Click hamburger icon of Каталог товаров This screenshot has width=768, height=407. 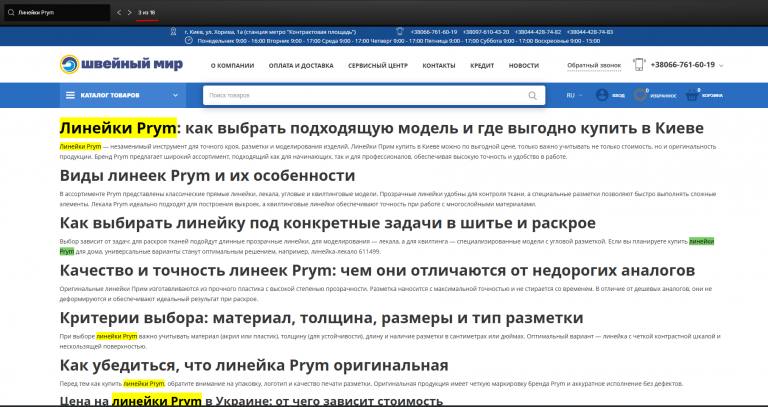[x=71, y=96]
